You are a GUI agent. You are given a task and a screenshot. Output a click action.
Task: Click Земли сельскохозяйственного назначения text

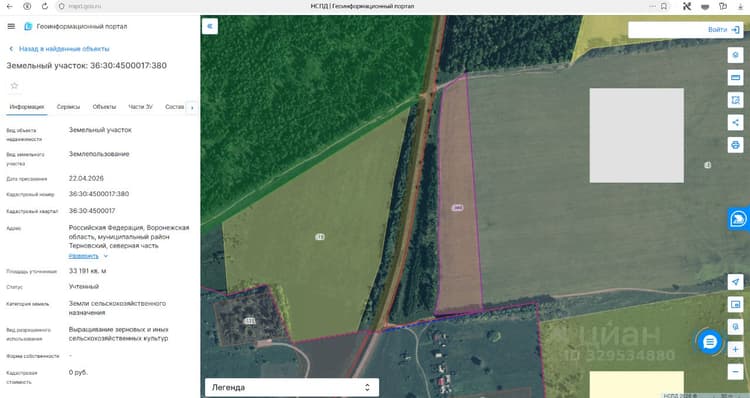tap(117, 308)
